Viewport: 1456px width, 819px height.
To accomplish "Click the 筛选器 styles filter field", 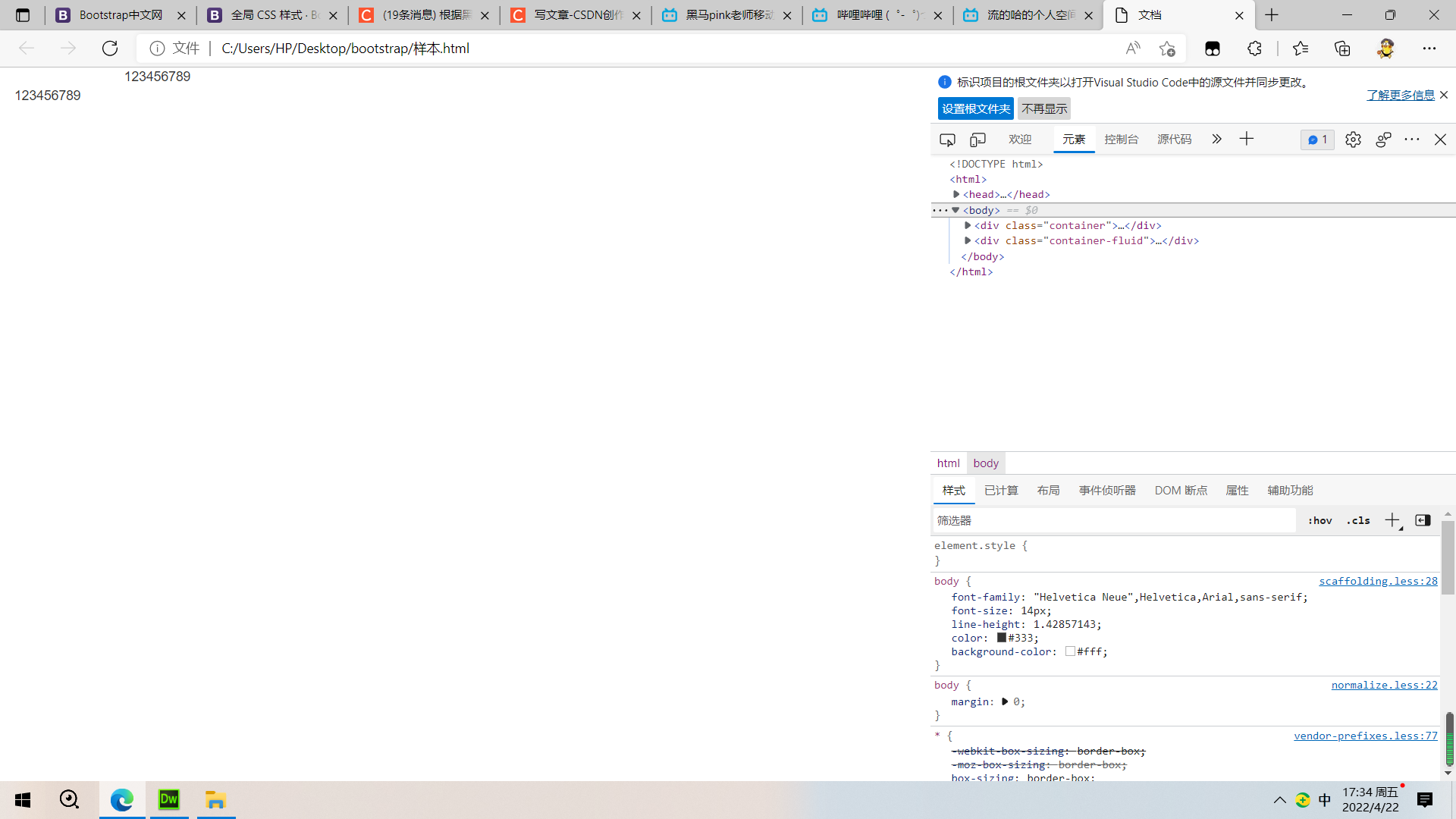I will (1113, 520).
